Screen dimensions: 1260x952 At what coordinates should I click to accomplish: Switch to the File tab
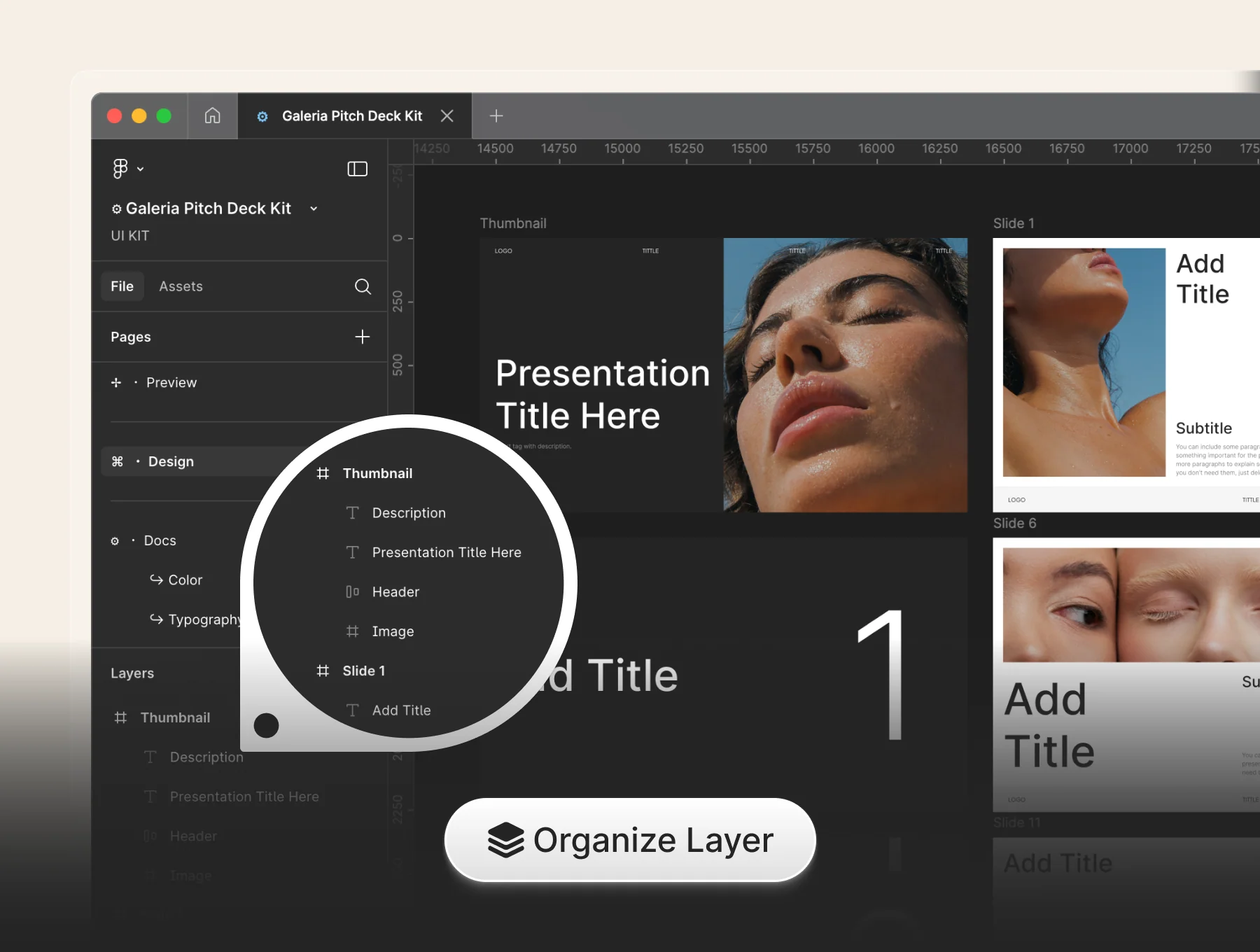pyautogui.click(x=122, y=286)
